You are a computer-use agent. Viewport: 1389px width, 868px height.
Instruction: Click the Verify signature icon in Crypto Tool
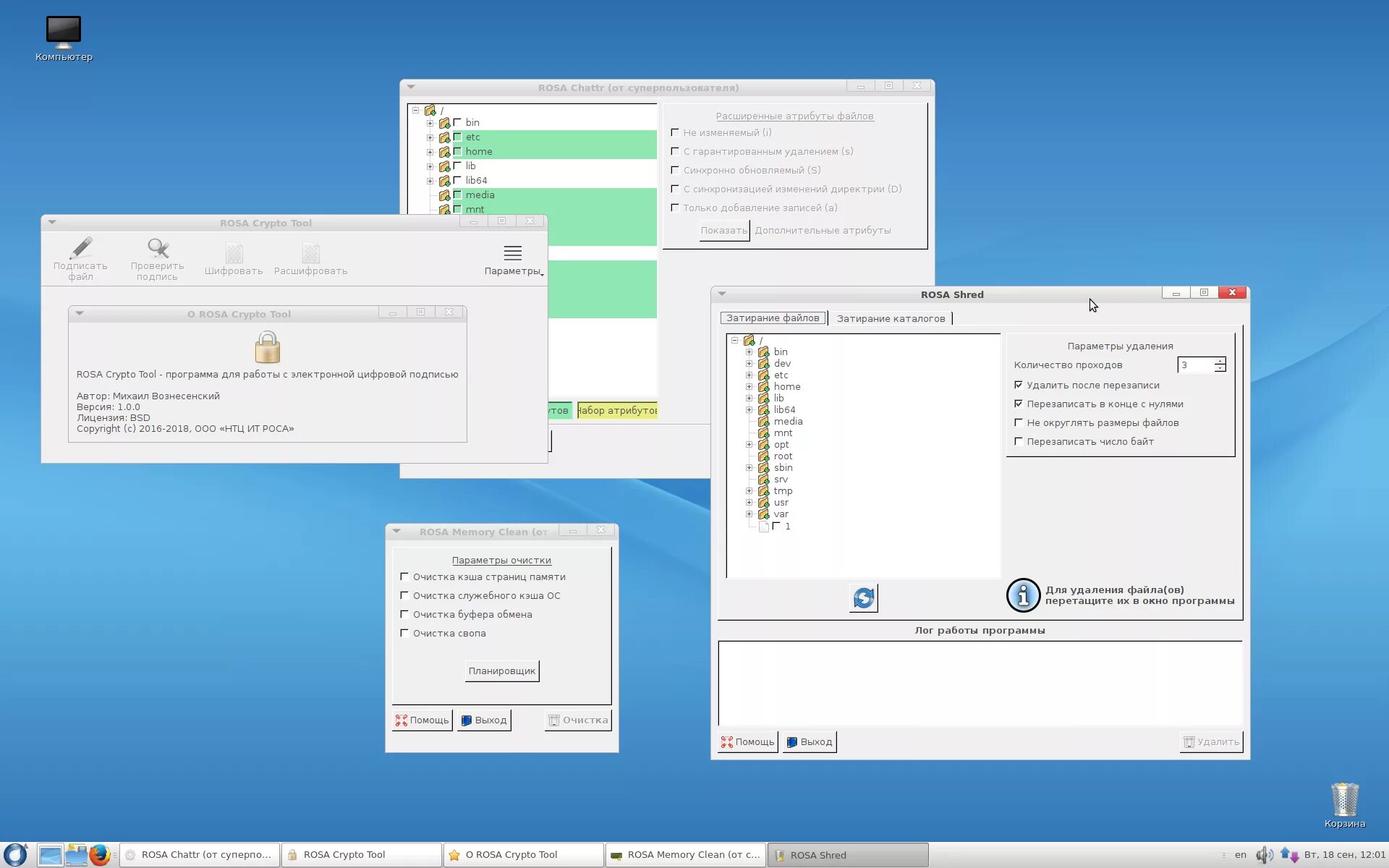pyautogui.click(x=158, y=250)
